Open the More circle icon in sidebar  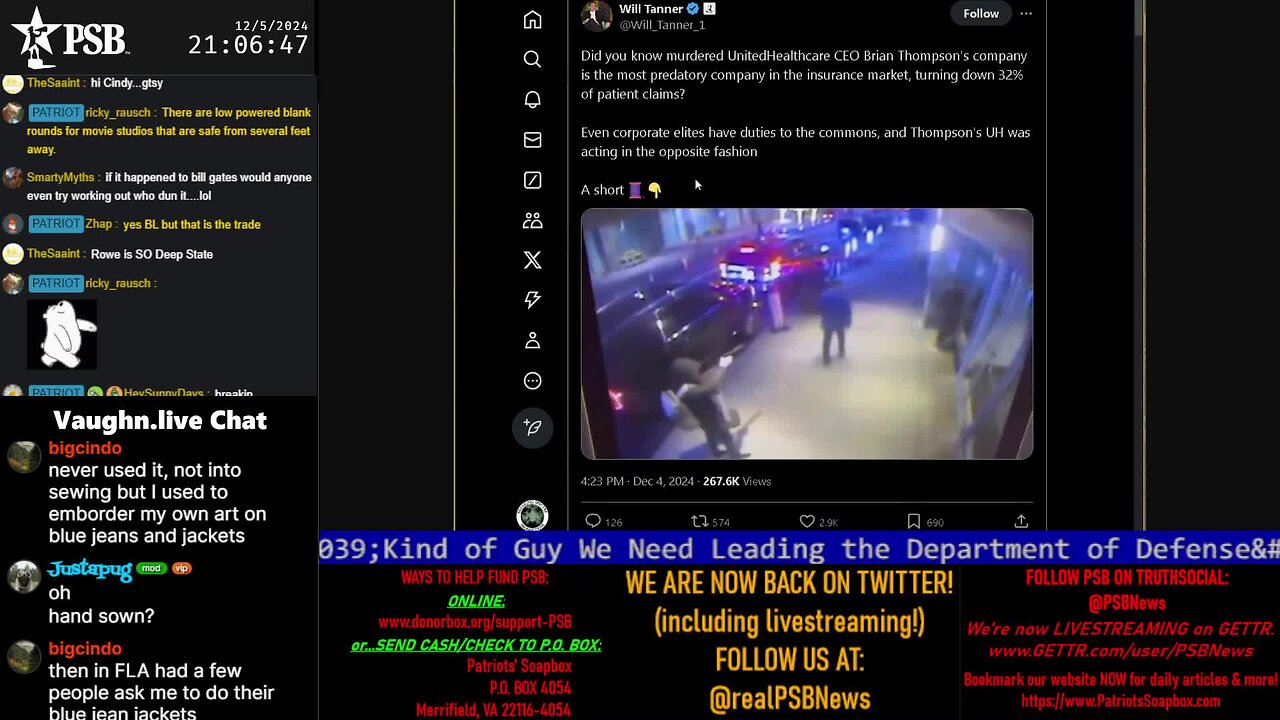click(x=532, y=381)
